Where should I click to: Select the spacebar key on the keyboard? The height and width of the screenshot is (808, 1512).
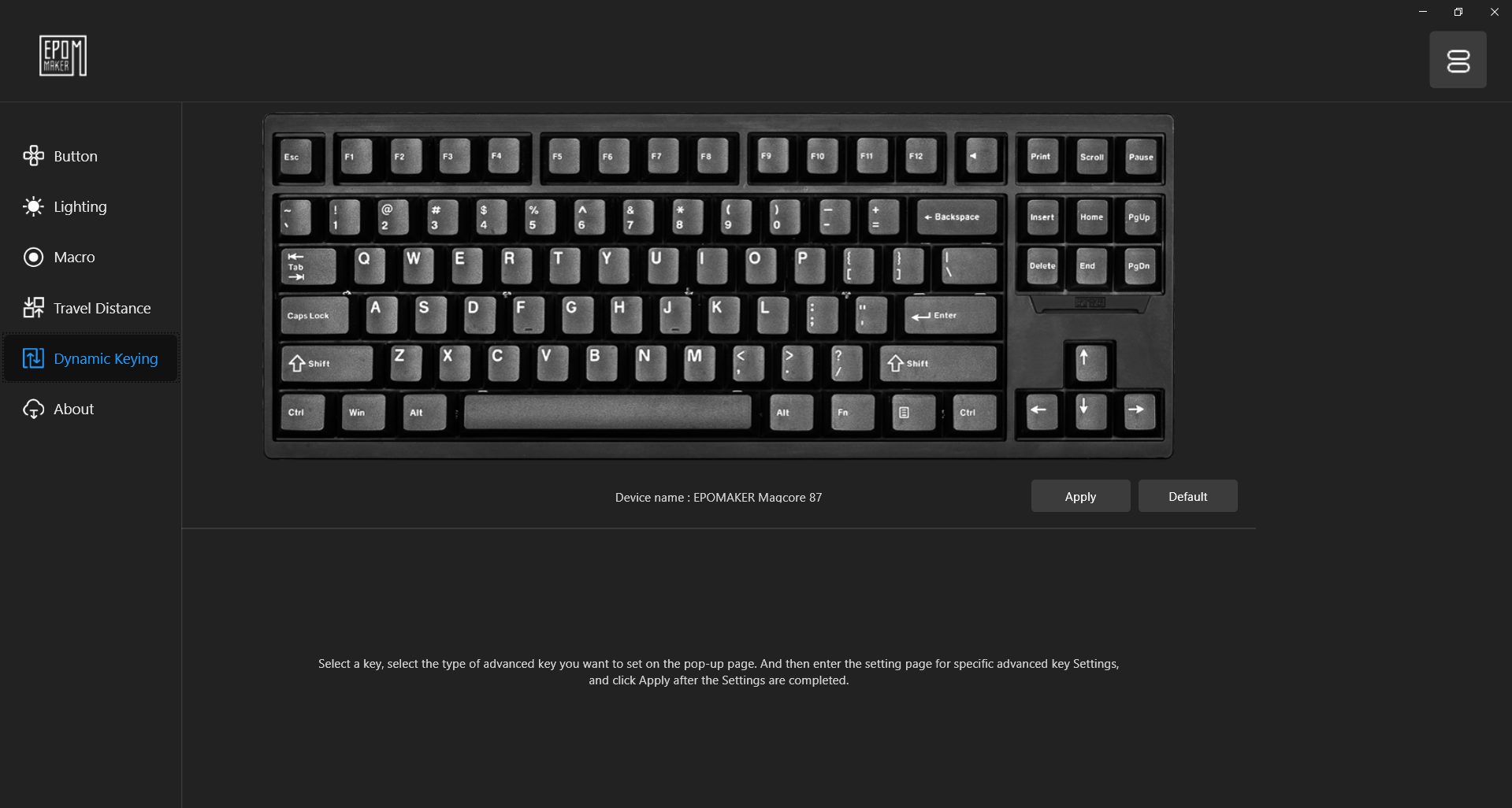click(x=607, y=412)
